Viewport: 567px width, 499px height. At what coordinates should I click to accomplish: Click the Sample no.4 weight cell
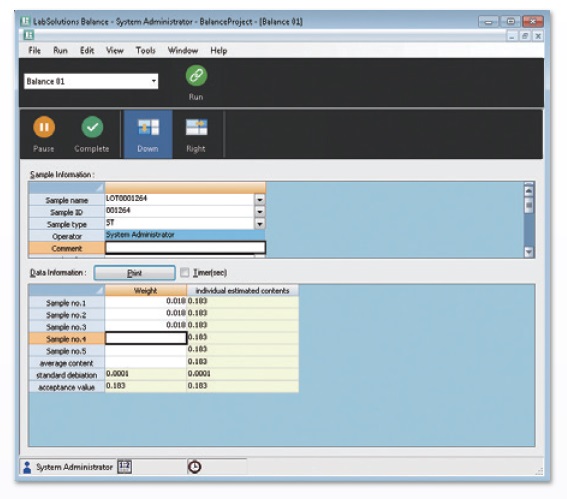click(146, 338)
